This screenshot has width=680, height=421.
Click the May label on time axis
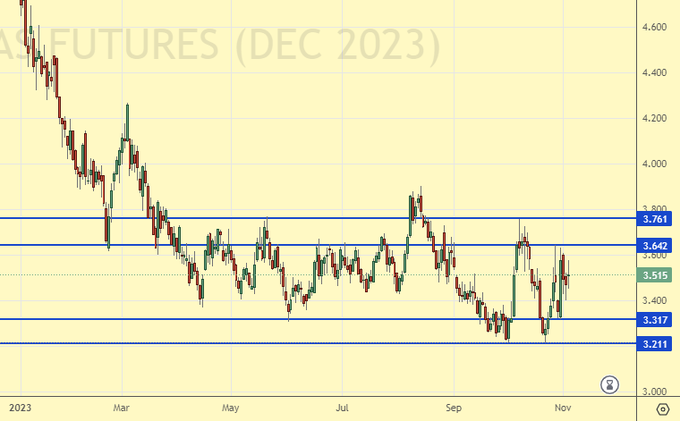[x=231, y=408]
